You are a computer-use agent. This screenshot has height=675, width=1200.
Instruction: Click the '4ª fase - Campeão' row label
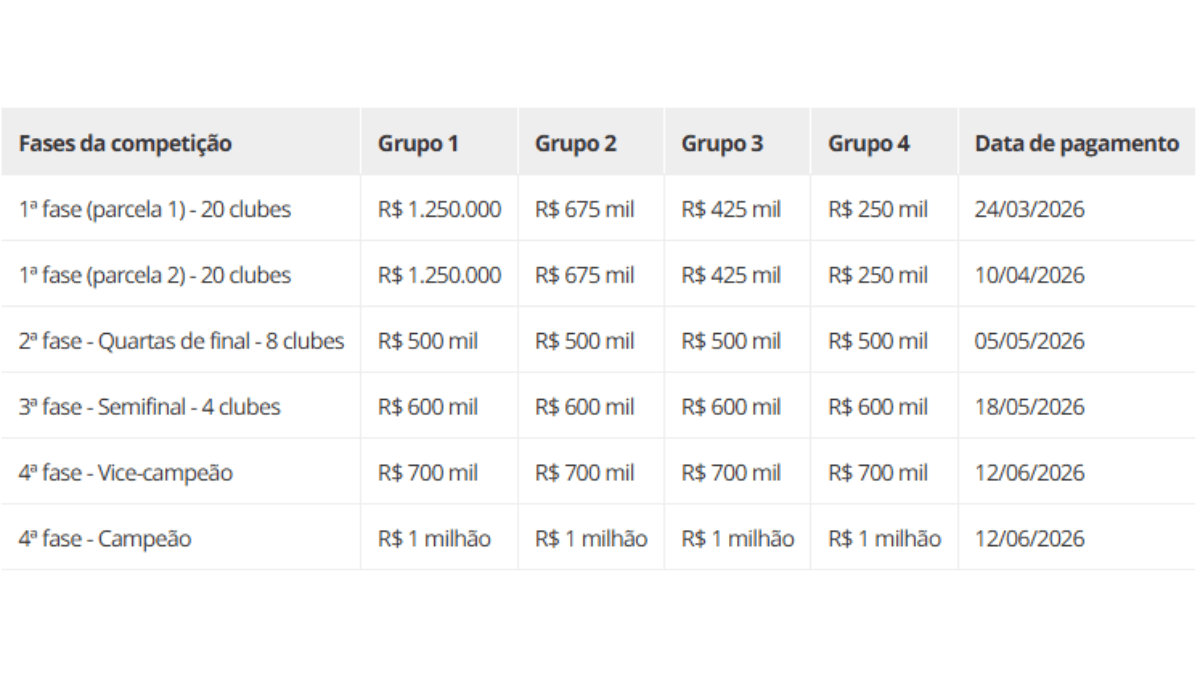105,539
